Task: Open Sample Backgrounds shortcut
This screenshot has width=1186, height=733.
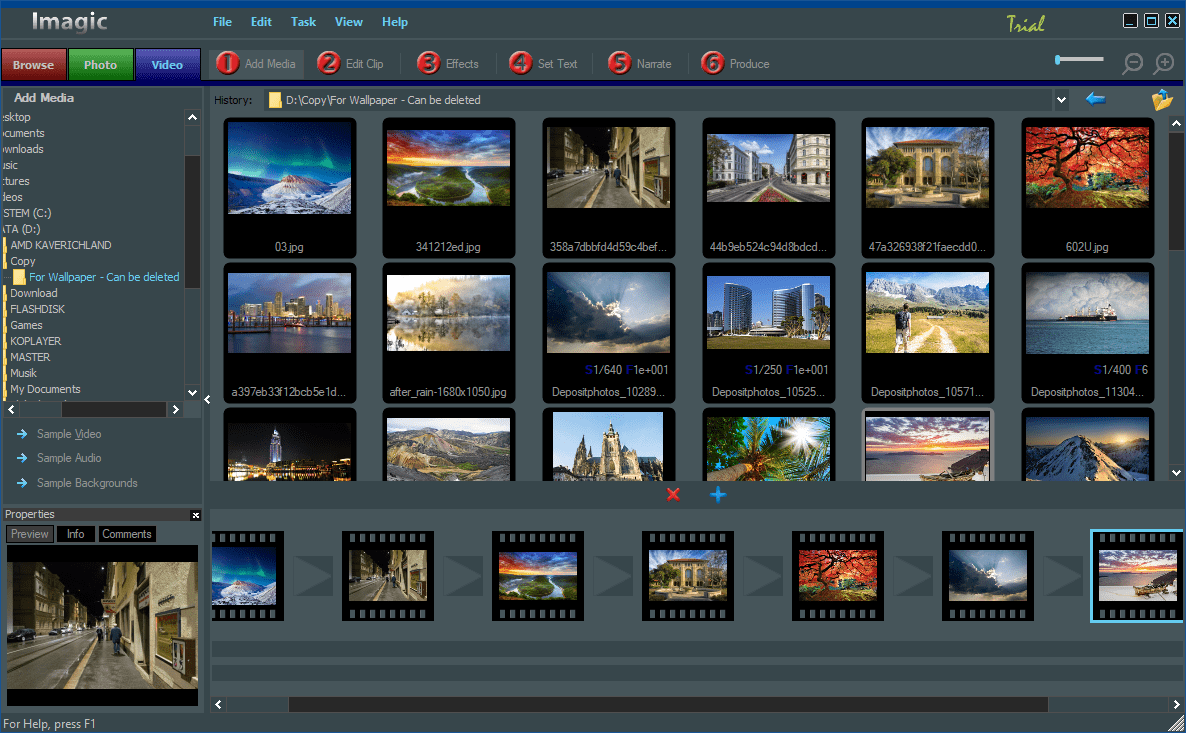Action: click(x=87, y=483)
